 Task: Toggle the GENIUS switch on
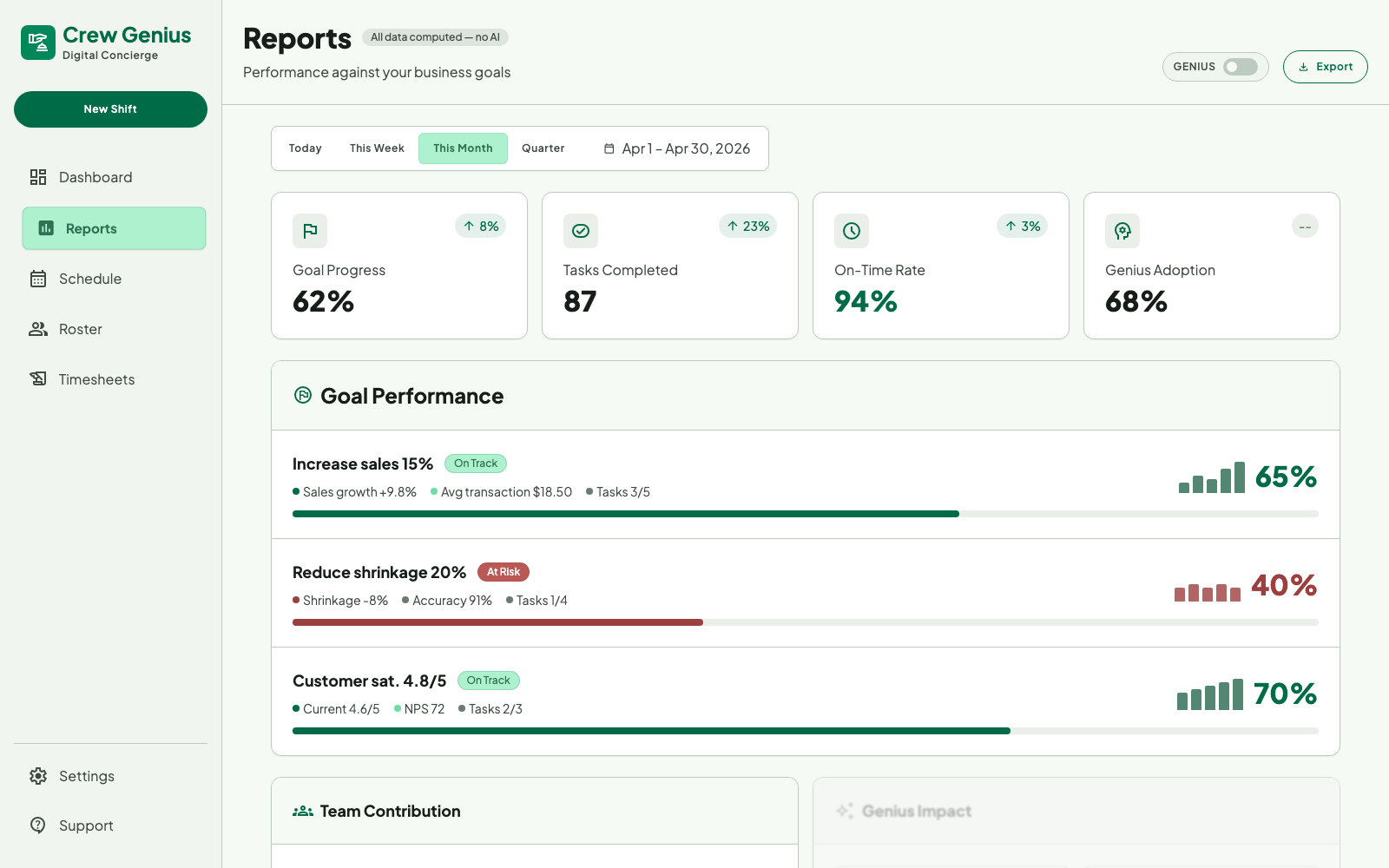tap(1241, 67)
